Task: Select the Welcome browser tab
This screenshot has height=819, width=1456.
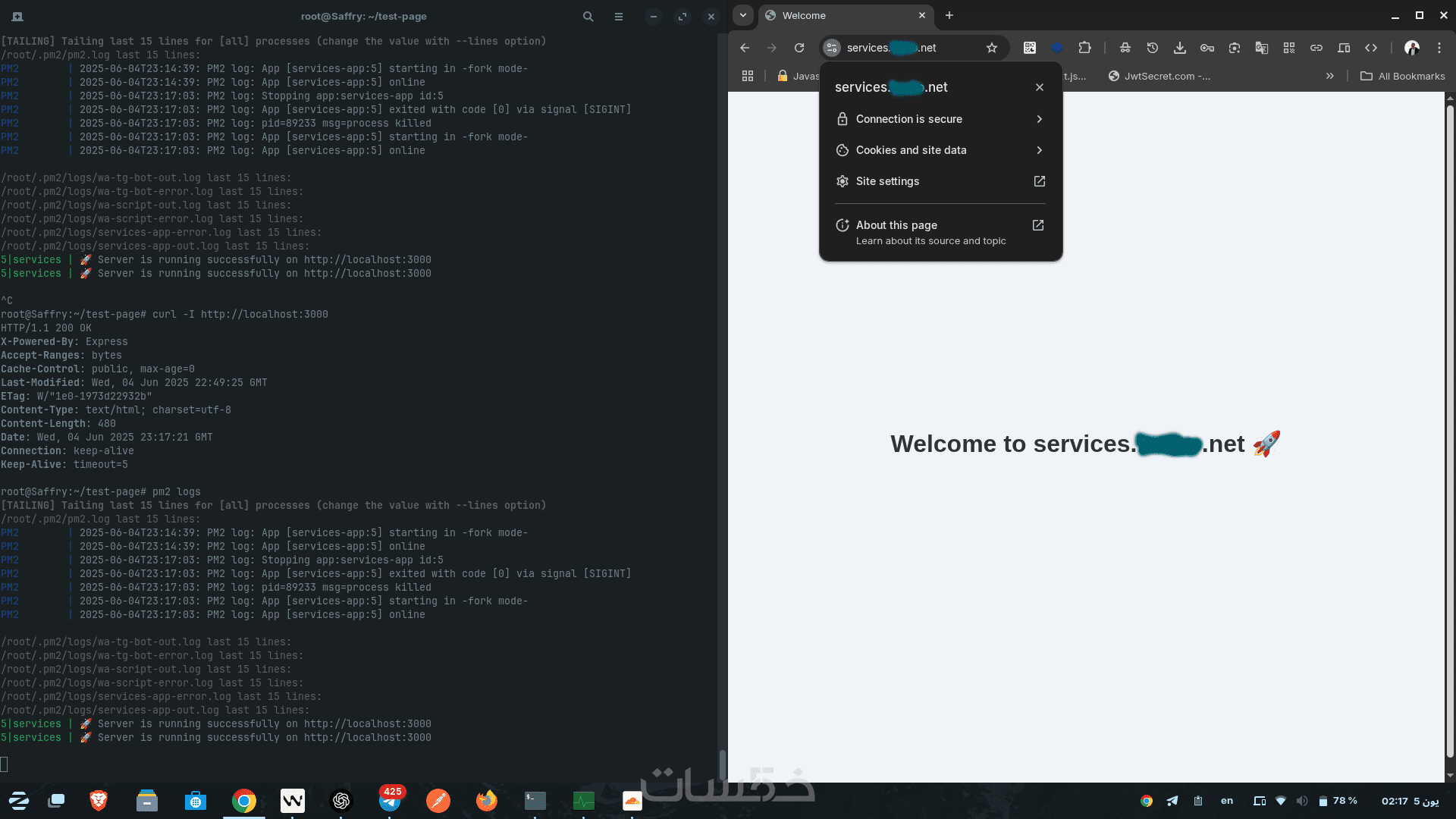Action: 834,15
